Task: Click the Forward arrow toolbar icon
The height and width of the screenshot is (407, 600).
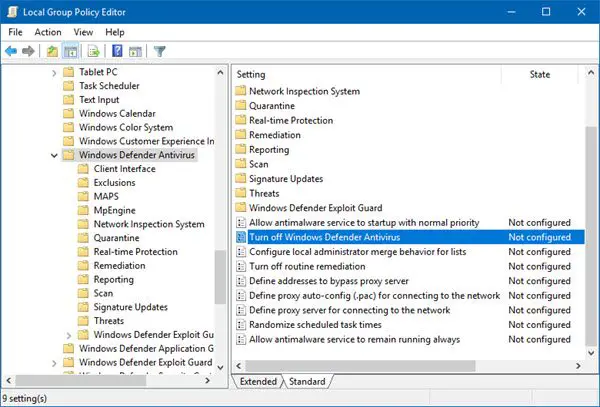Action: click(28, 51)
